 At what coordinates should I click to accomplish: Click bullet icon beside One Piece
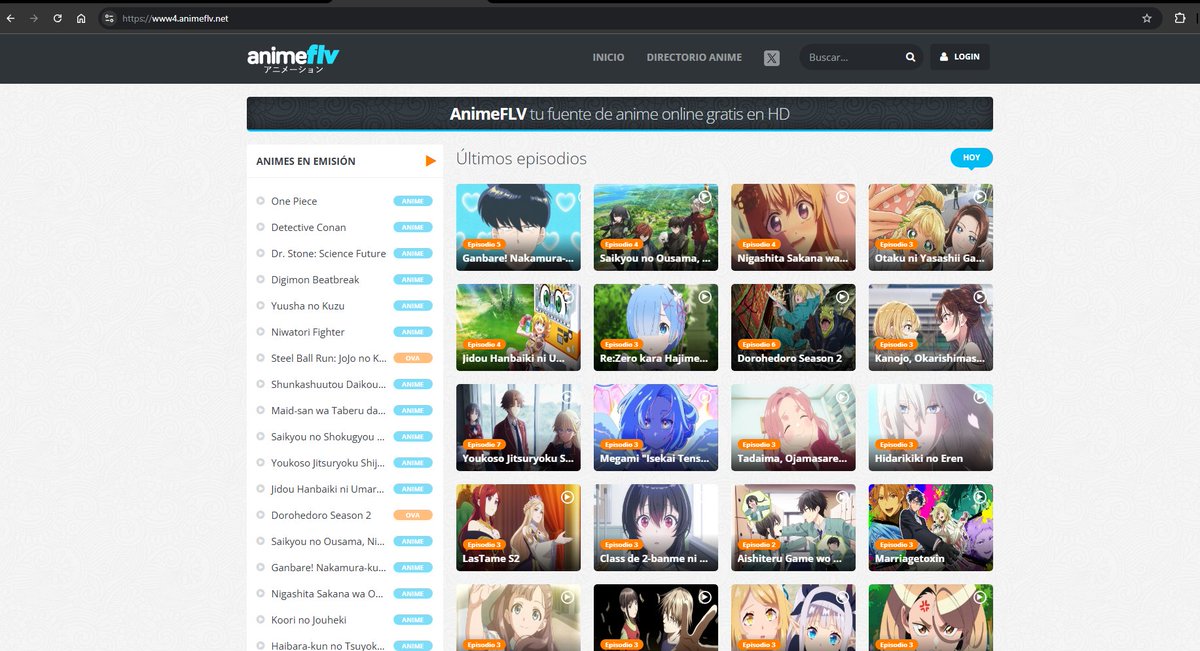[260, 201]
